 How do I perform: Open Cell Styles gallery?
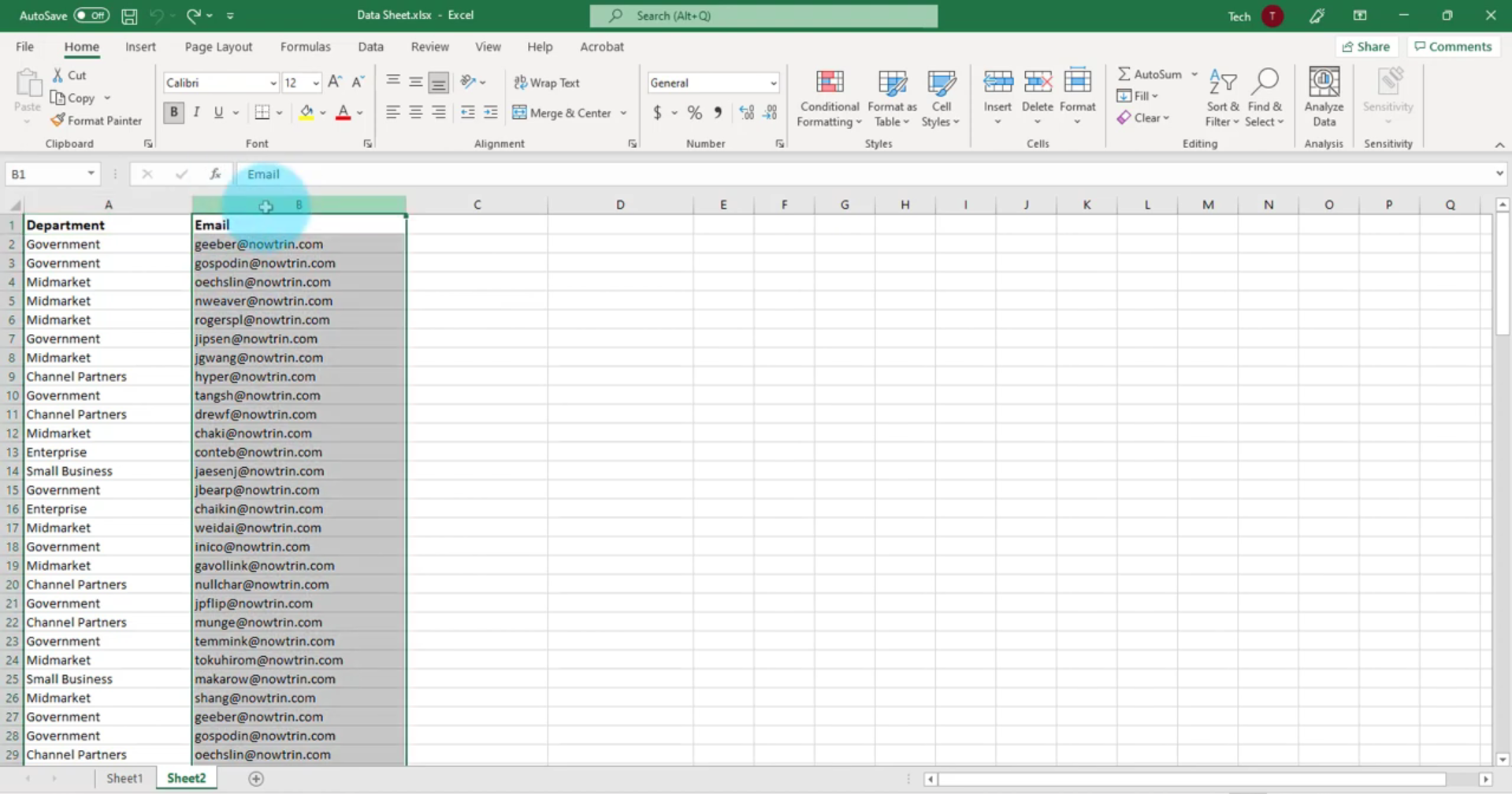click(941, 97)
